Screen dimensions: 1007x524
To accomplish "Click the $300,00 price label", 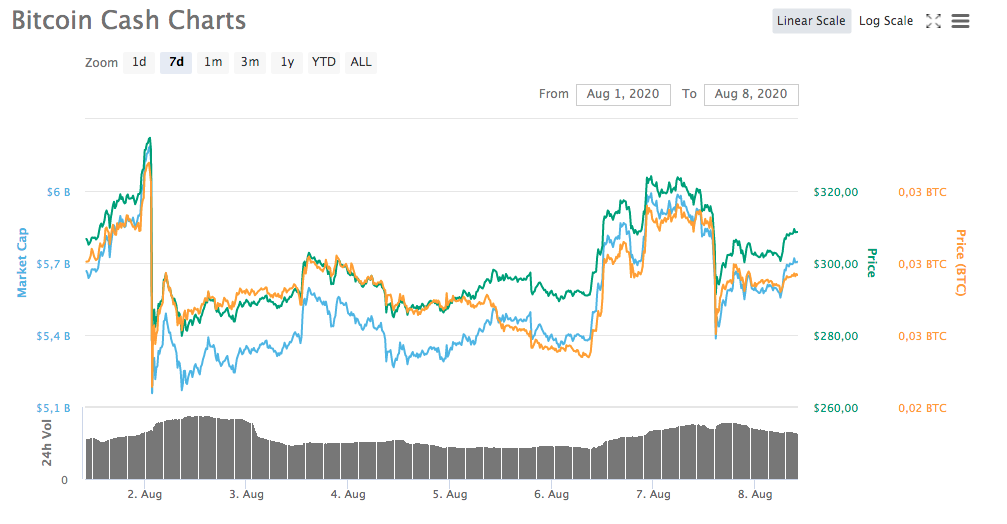I will [x=836, y=264].
